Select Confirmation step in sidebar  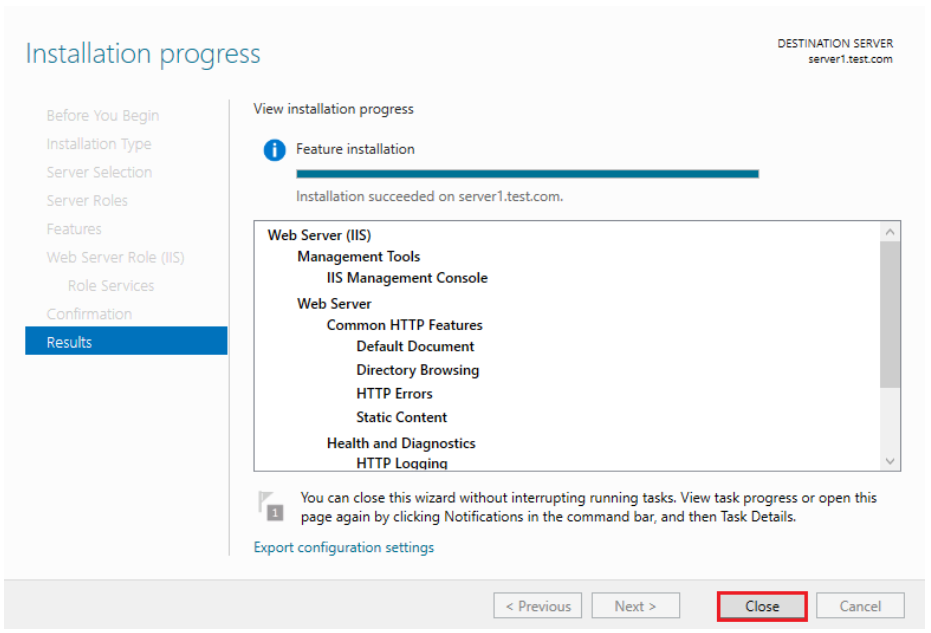point(89,314)
